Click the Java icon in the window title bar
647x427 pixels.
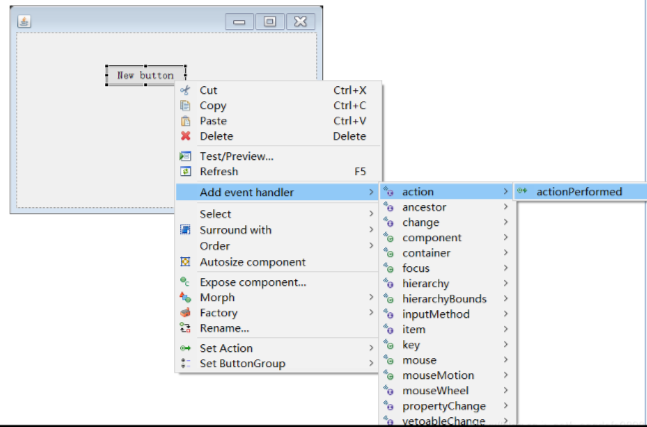coord(24,21)
